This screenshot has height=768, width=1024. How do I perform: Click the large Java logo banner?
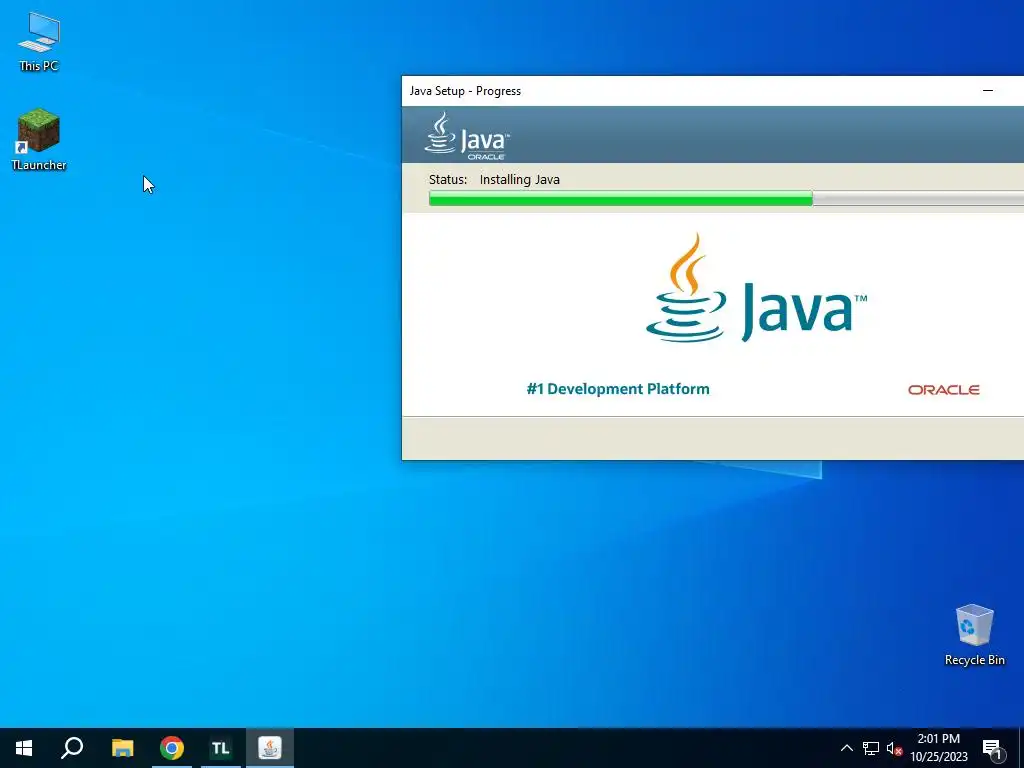click(756, 288)
